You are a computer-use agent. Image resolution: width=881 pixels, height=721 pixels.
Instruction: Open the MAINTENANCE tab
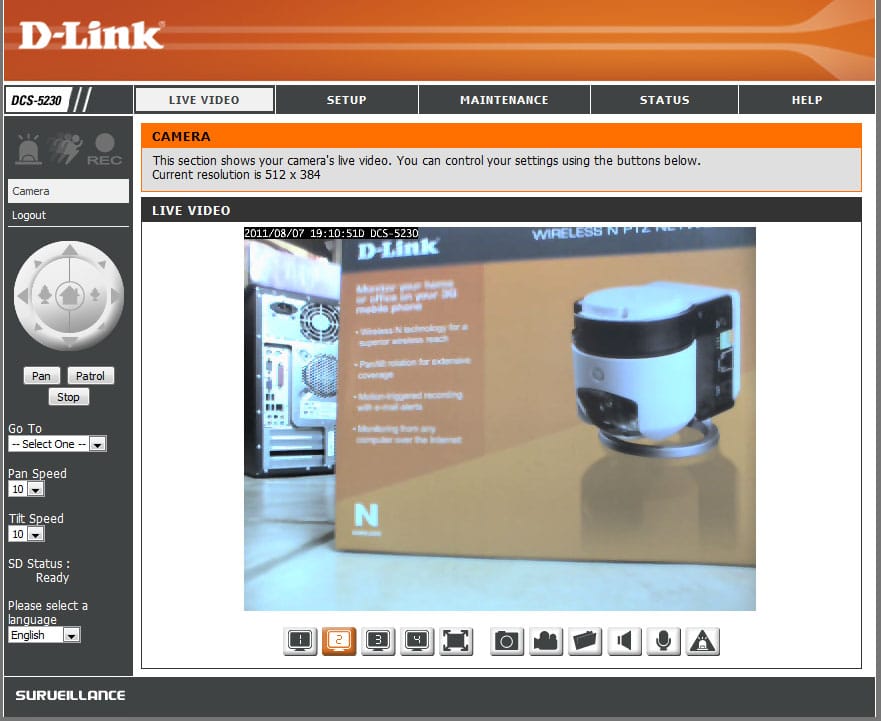coord(504,100)
